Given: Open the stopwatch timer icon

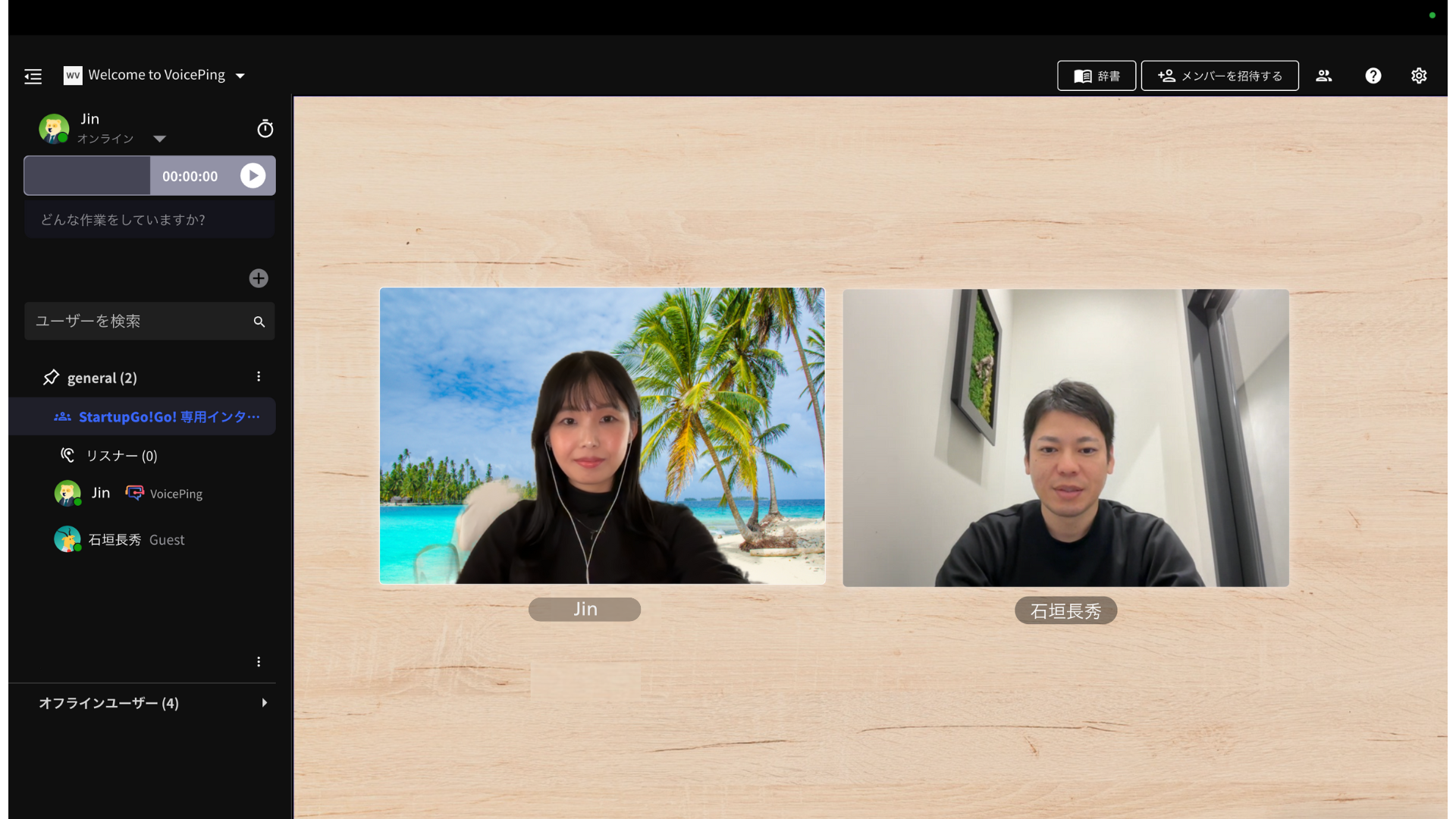Looking at the screenshot, I should pos(265,128).
